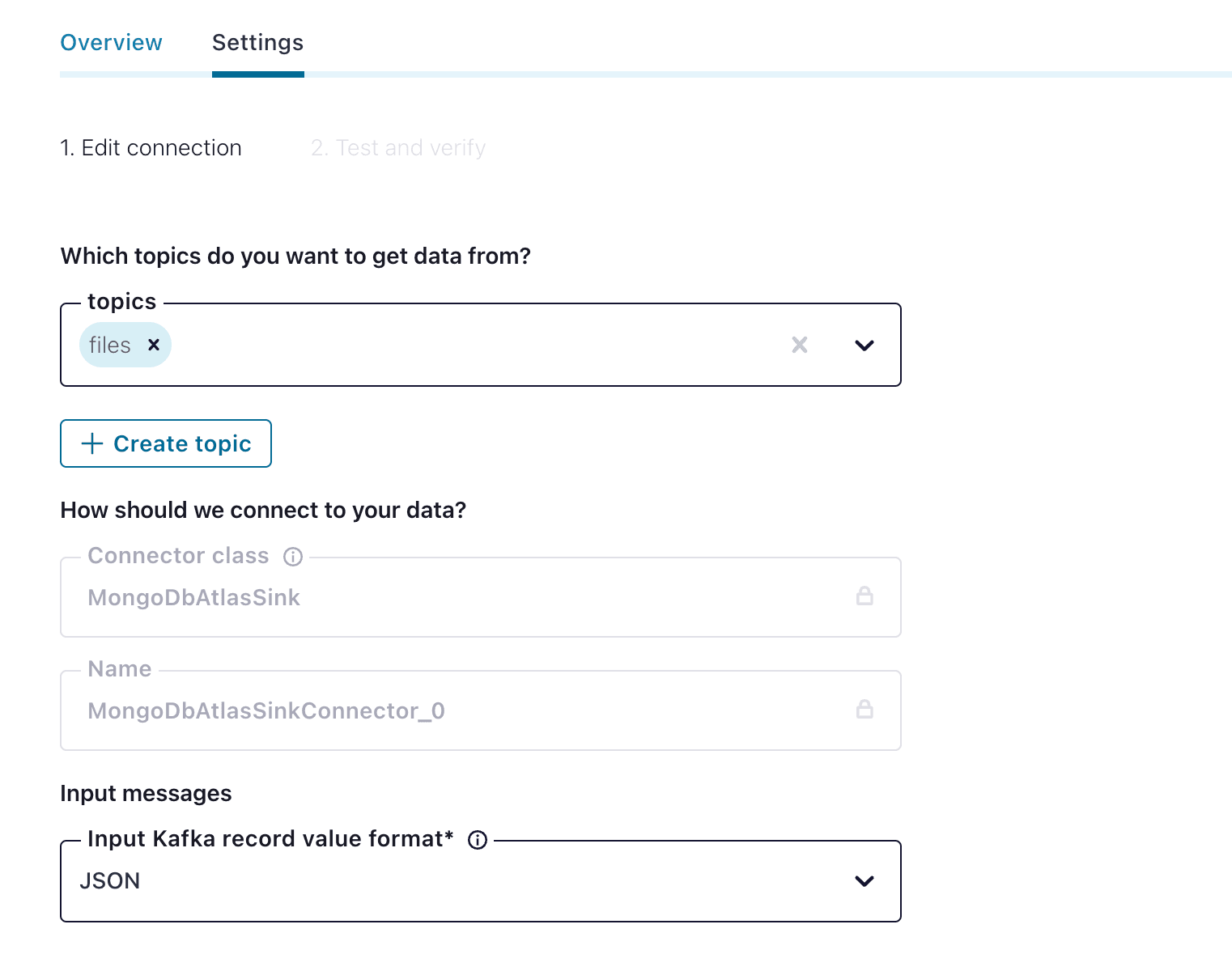
Task: Expand the topics dropdown chevron
Action: pos(864,346)
